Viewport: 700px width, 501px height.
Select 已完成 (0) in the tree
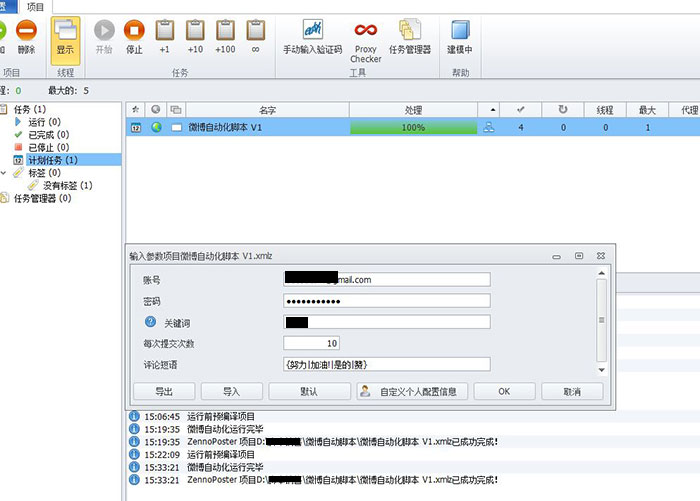(49, 134)
